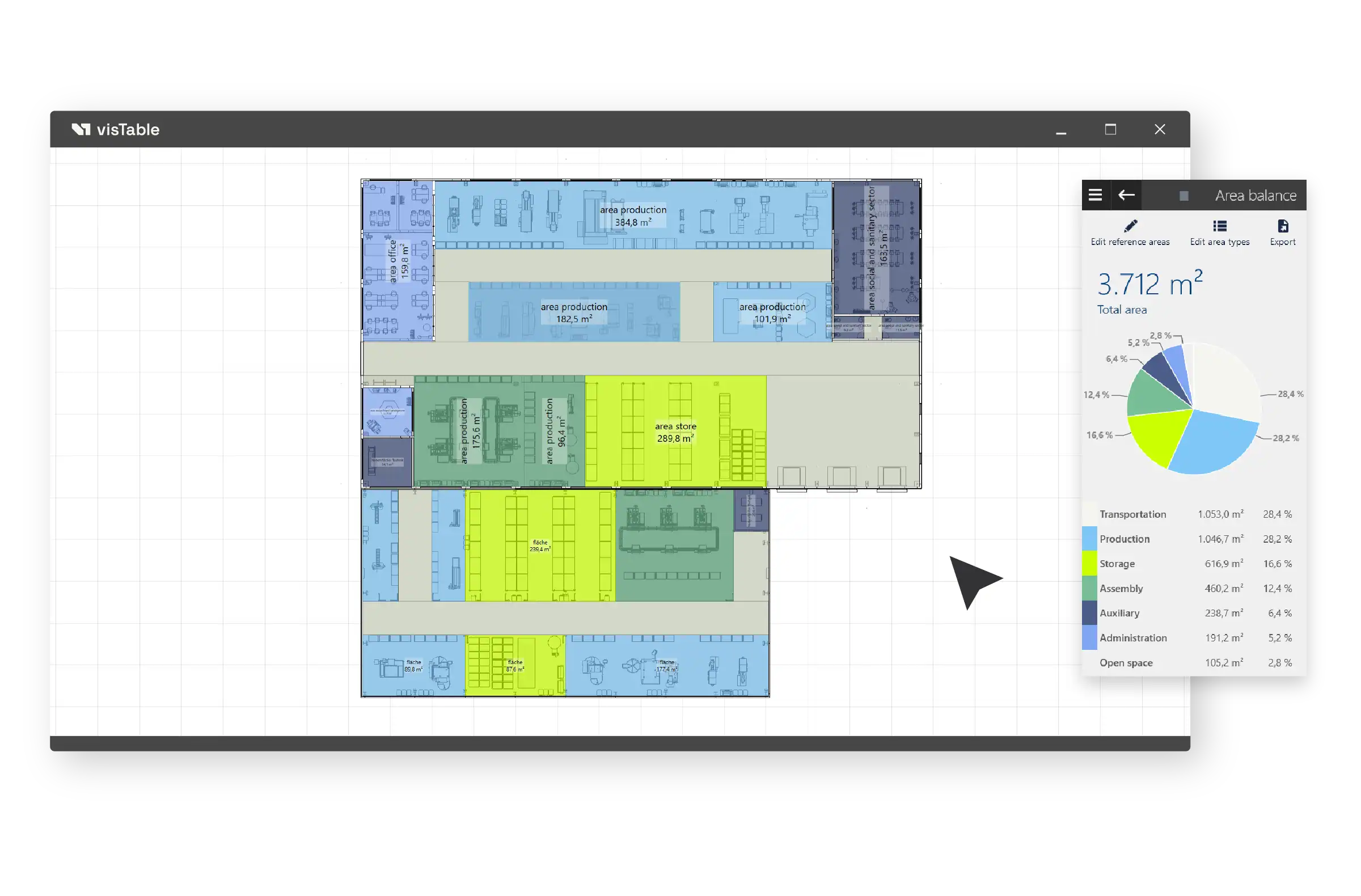Click the back arrow in the Area balance panel
1361x896 pixels.
[1126, 195]
